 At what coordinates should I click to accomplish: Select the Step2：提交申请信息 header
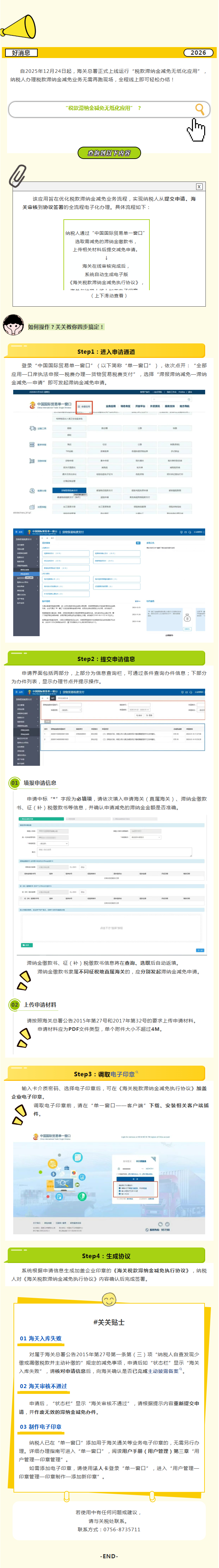point(107,659)
